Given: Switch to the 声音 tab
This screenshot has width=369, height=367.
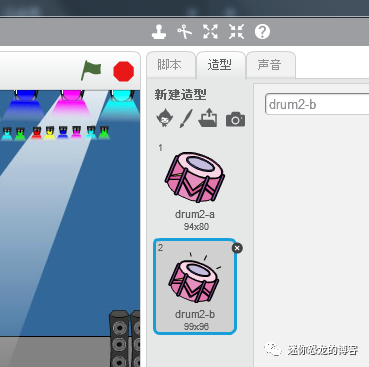Looking at the screenshot, I should pos(270,65).
